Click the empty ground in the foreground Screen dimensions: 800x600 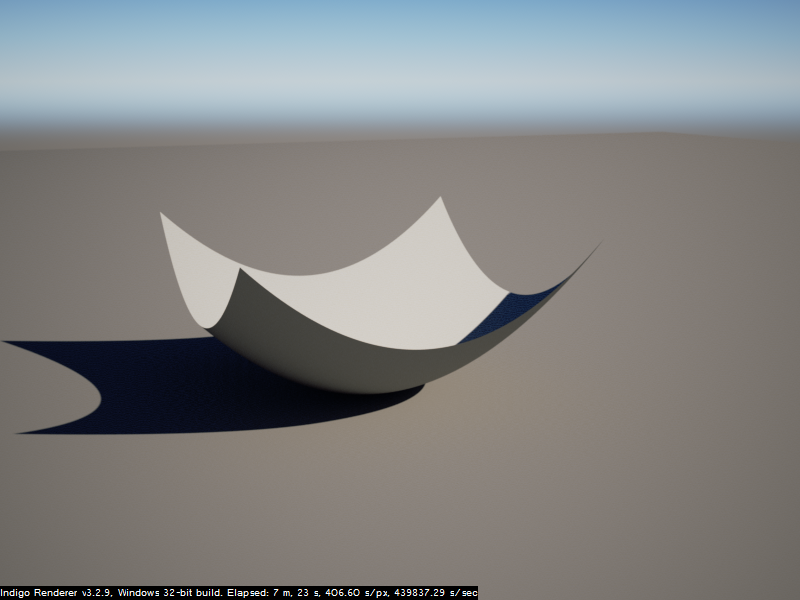click(x=400, y=510)
